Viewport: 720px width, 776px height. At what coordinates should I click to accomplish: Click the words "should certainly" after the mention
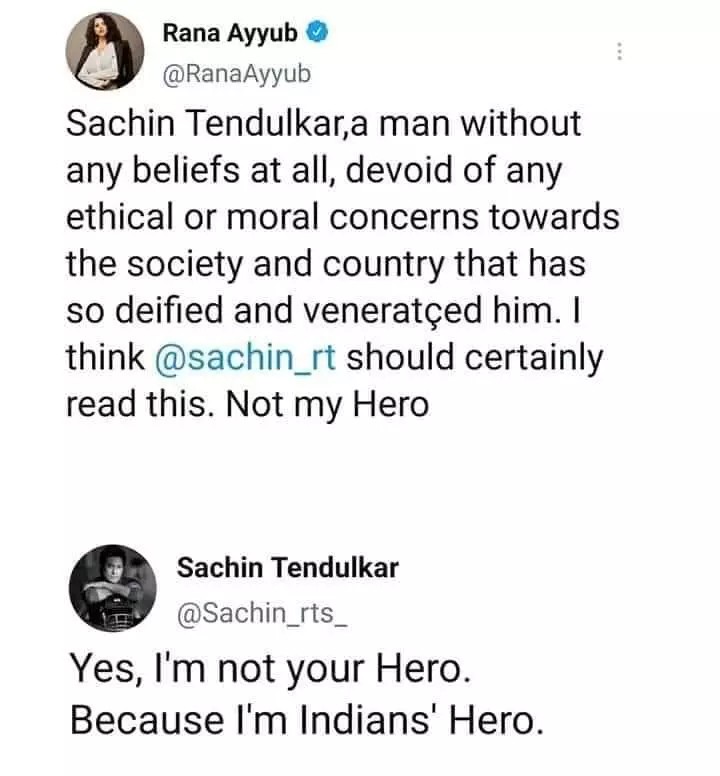click(x=475, y=357)
